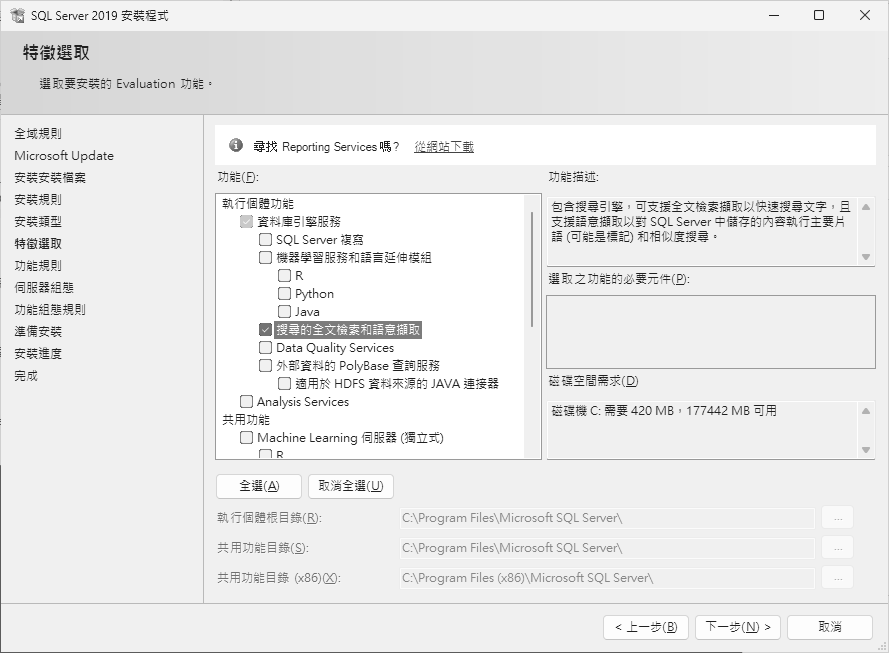Check 機器學習服務和語言延伸模組 feature
This screenshot has width=889, height=653.
(x=265, y=257)
